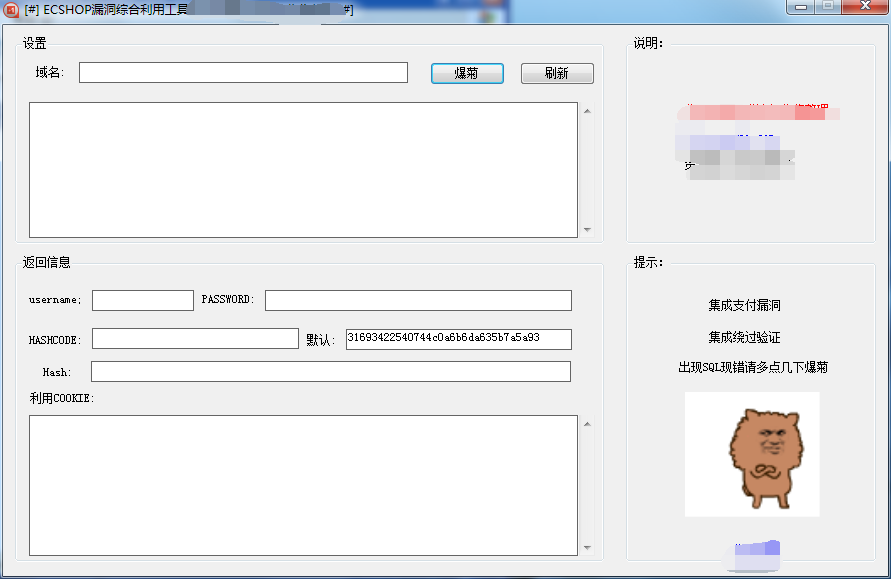Click the 集成支付漏洞 hint text

[x=744, y=306]
